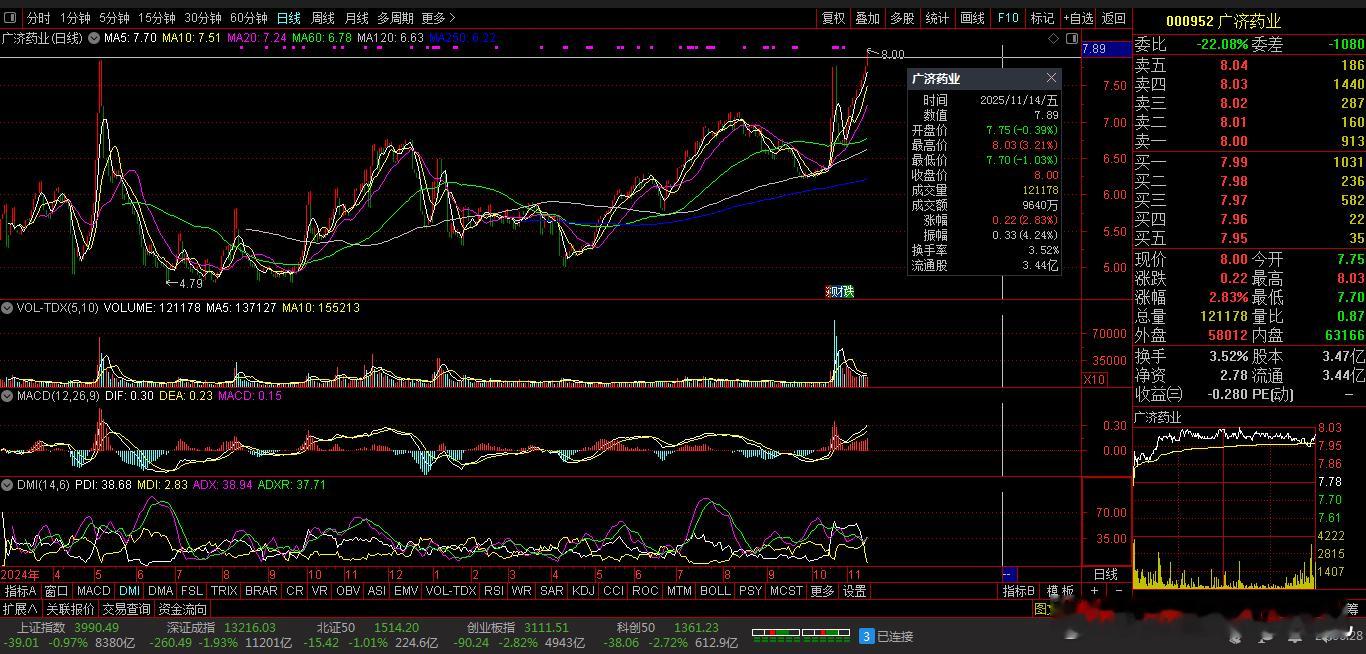Open the 资金流向 tab
The height and width of the screenshot is (654, 1366).
coord(183,609)
